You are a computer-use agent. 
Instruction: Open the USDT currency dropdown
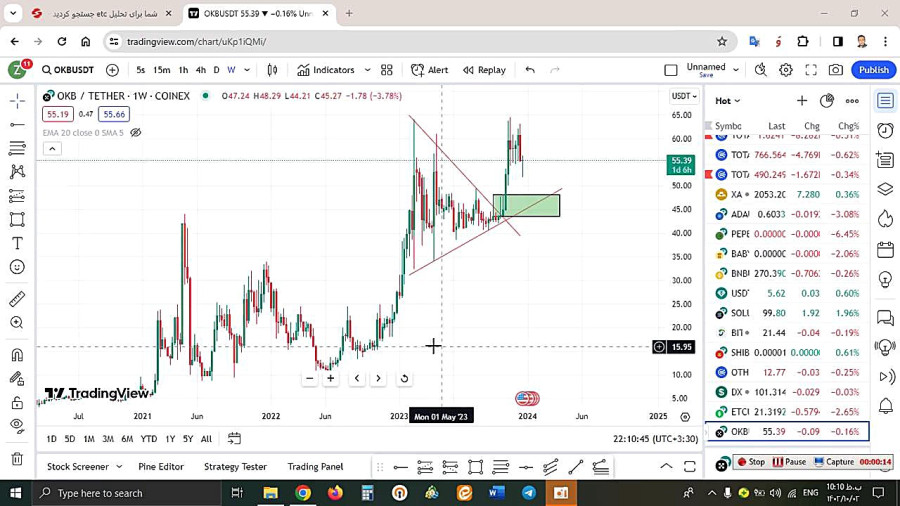(x=684, y=96)
